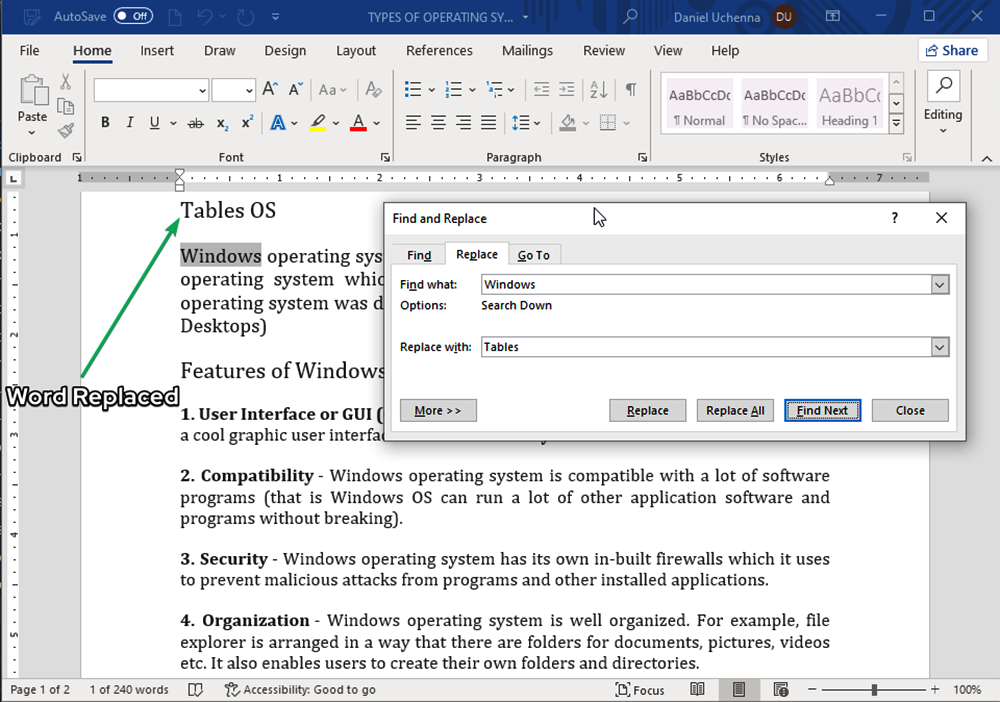Click inside the Replace with text field

click(700, 347)
